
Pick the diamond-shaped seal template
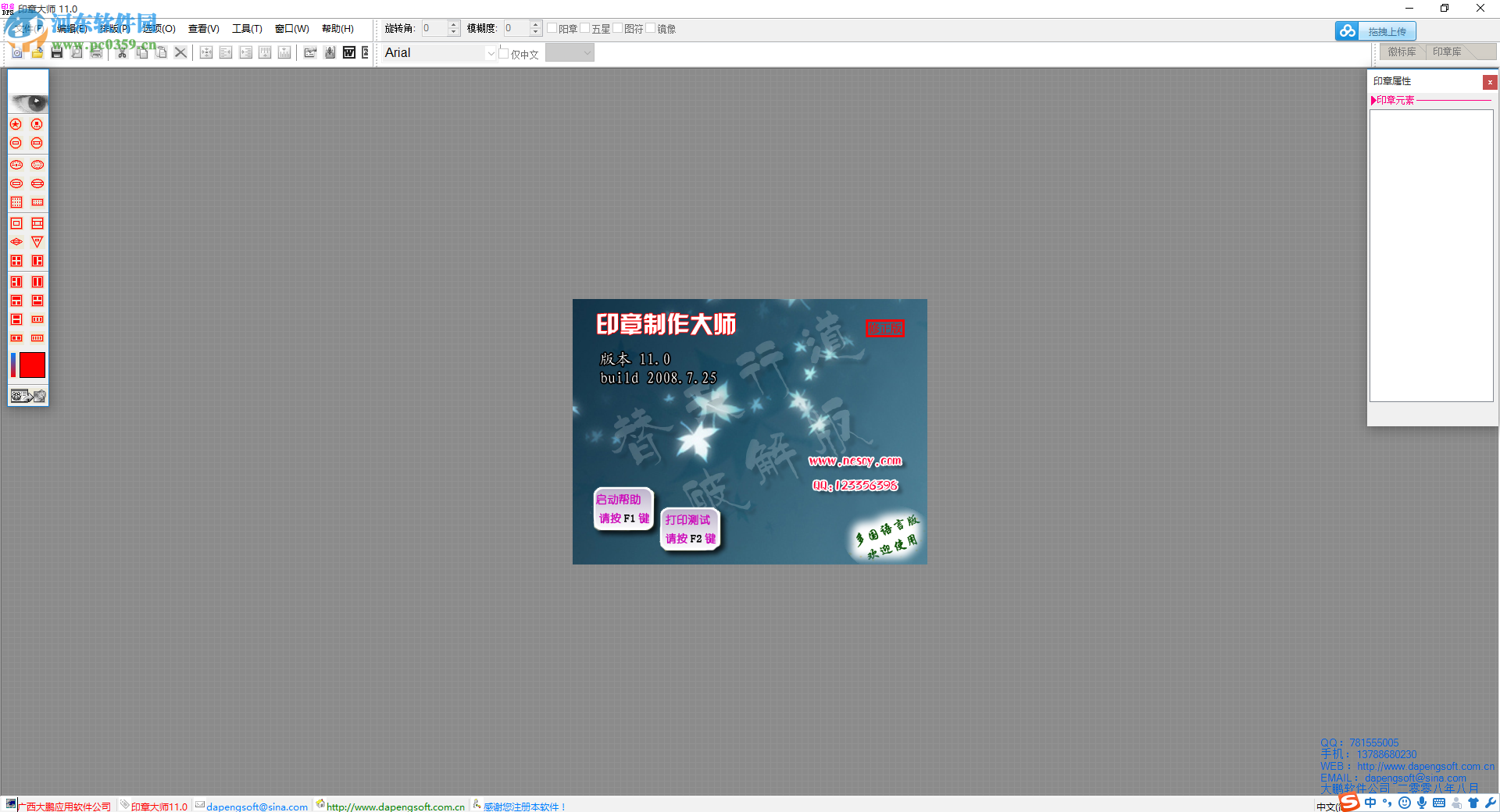[x=16, y=242]
